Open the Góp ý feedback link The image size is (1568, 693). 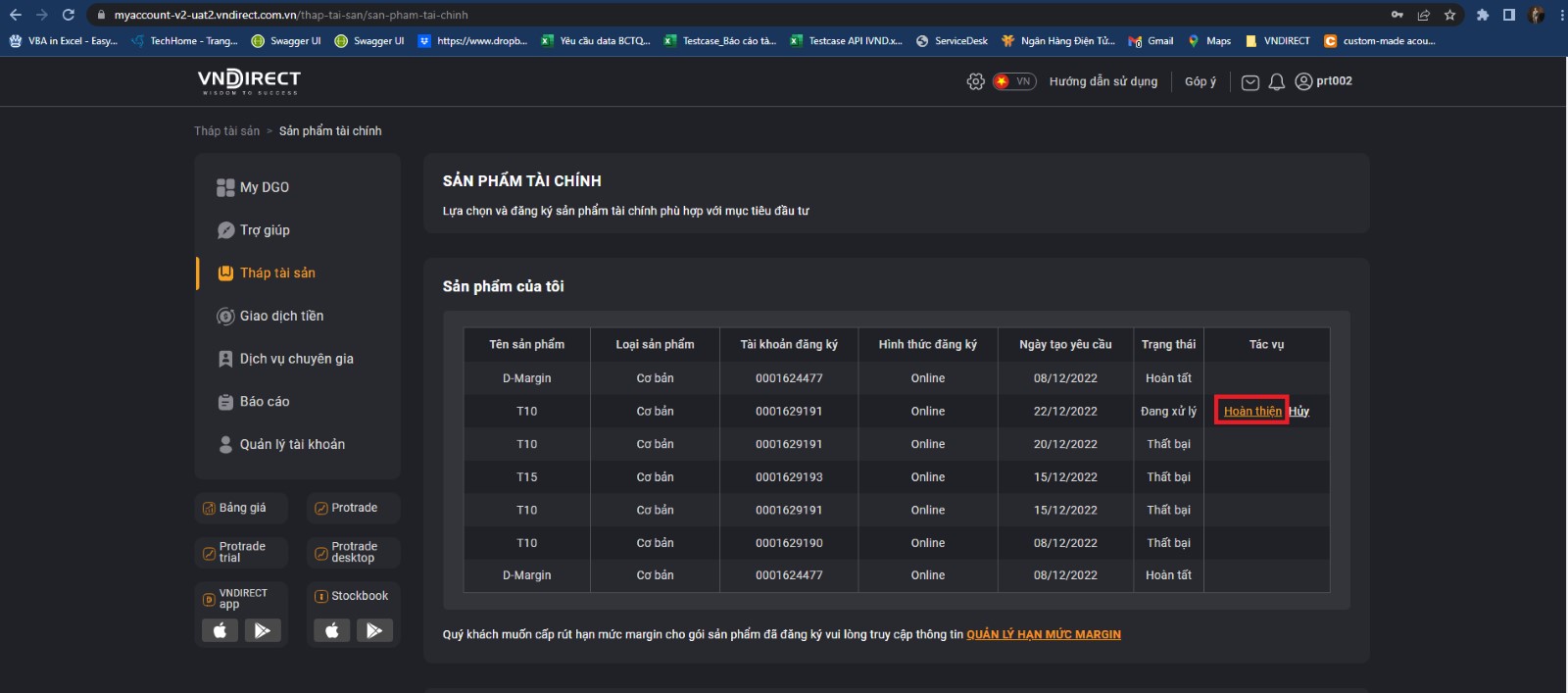coord(1200,81)
